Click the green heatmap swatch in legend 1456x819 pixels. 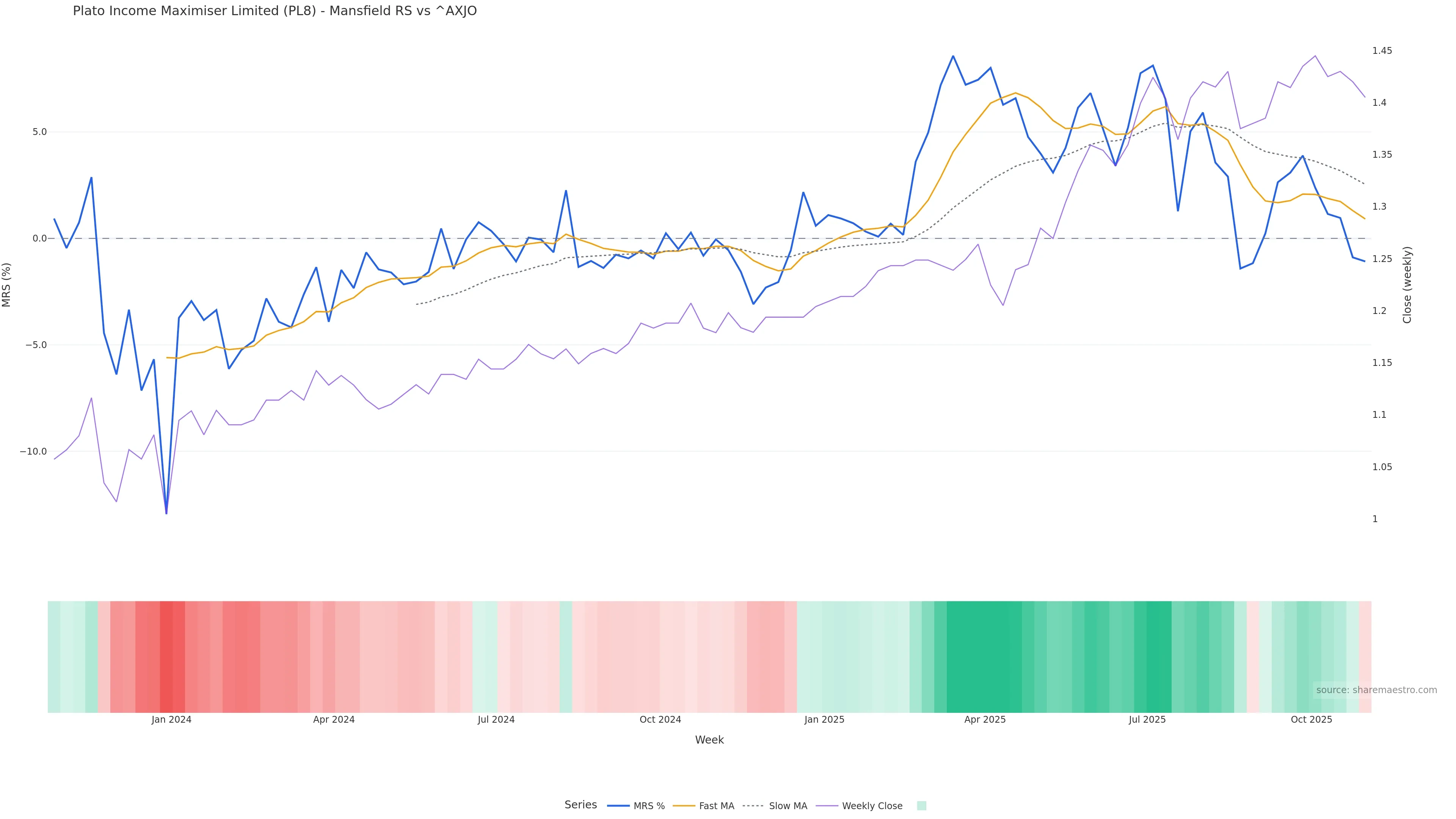pos(921,806)
